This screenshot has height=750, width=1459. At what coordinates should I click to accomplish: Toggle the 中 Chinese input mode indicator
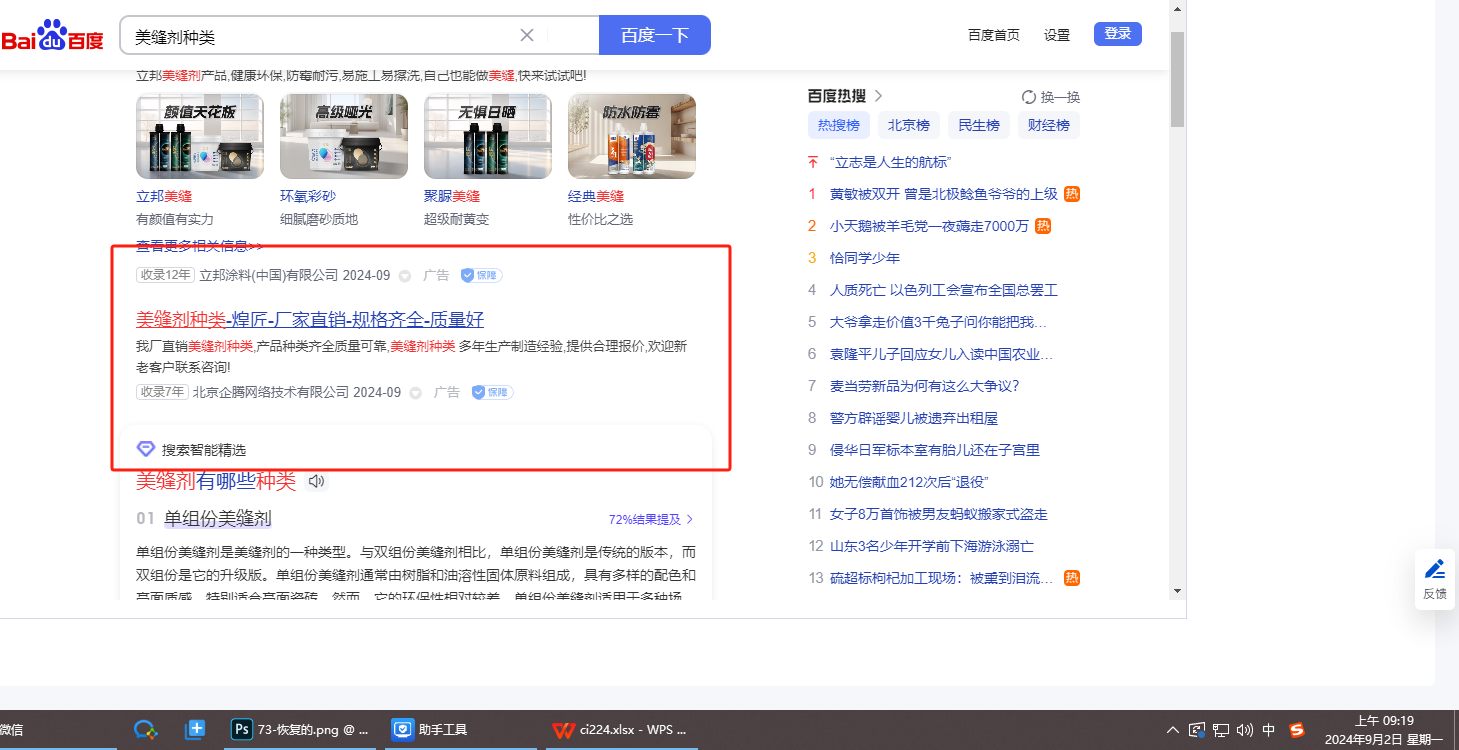point(1269,730)
